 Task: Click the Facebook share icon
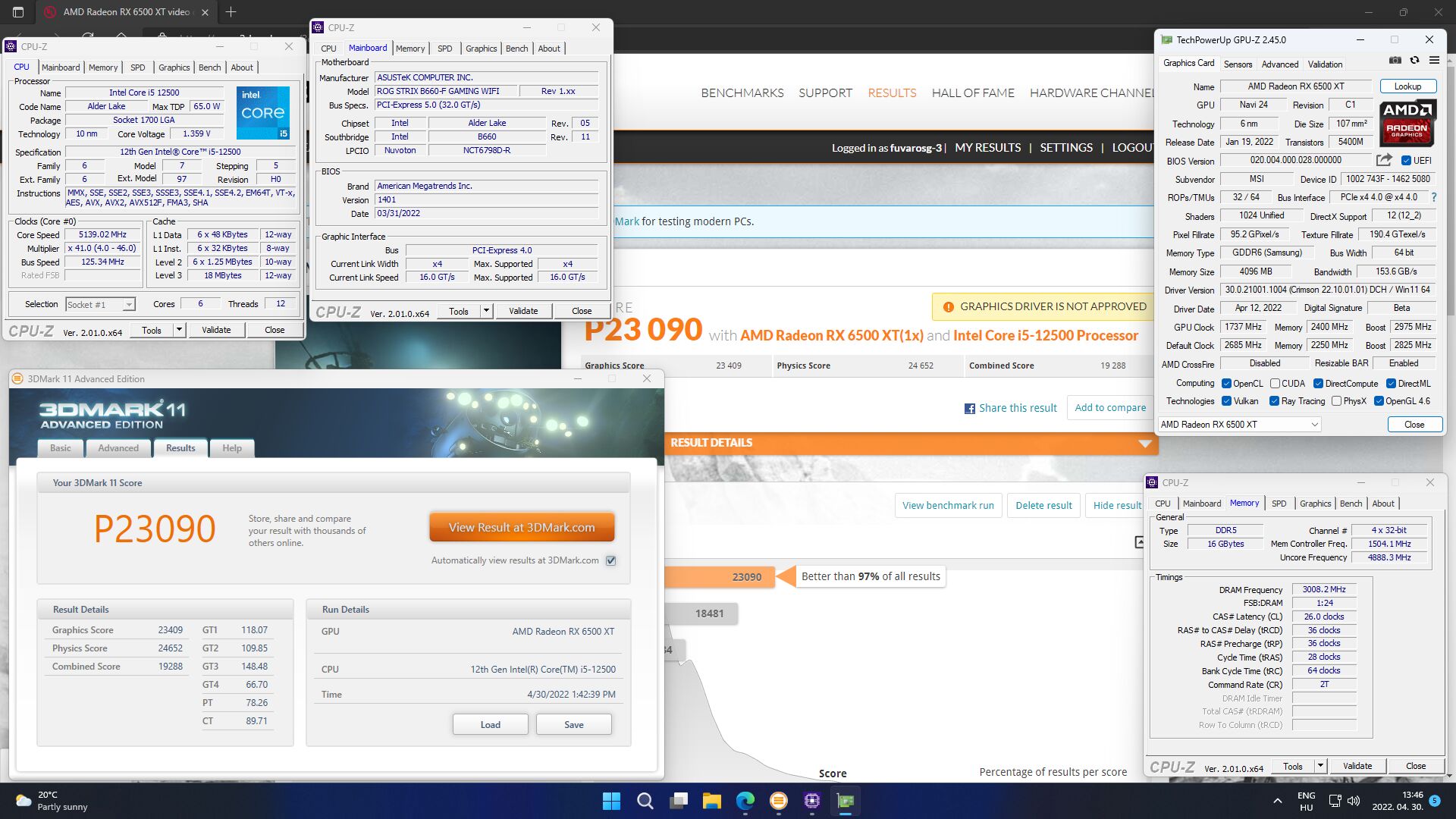(x=969, y=409)
